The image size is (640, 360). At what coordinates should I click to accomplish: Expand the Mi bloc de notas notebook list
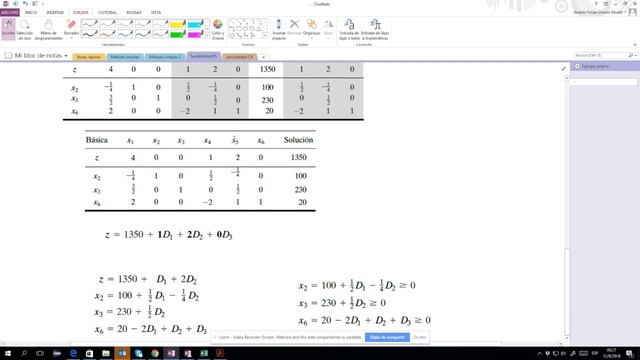(x=66, y=56)
